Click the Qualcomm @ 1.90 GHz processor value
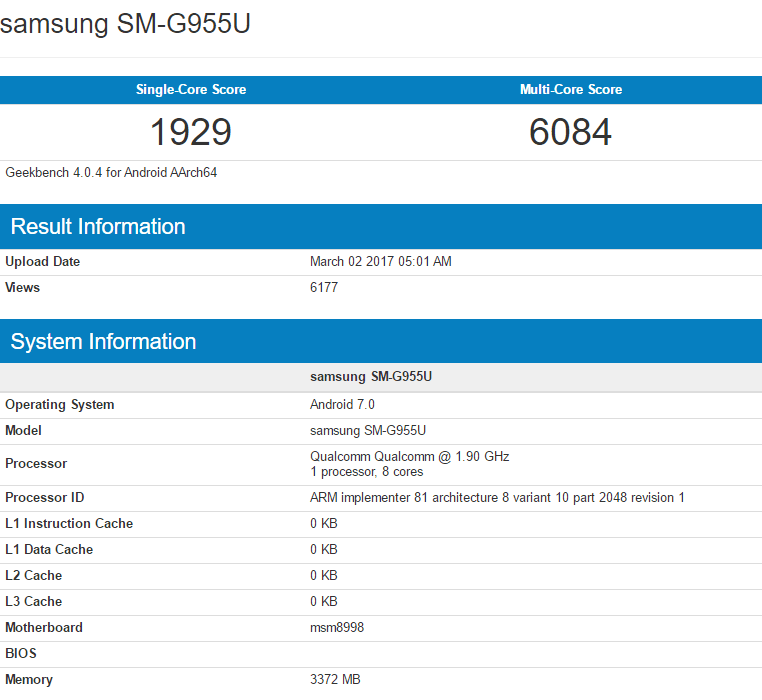Image resolution: width=762 pixels, height=700 pixels. [x=409, y=456]
